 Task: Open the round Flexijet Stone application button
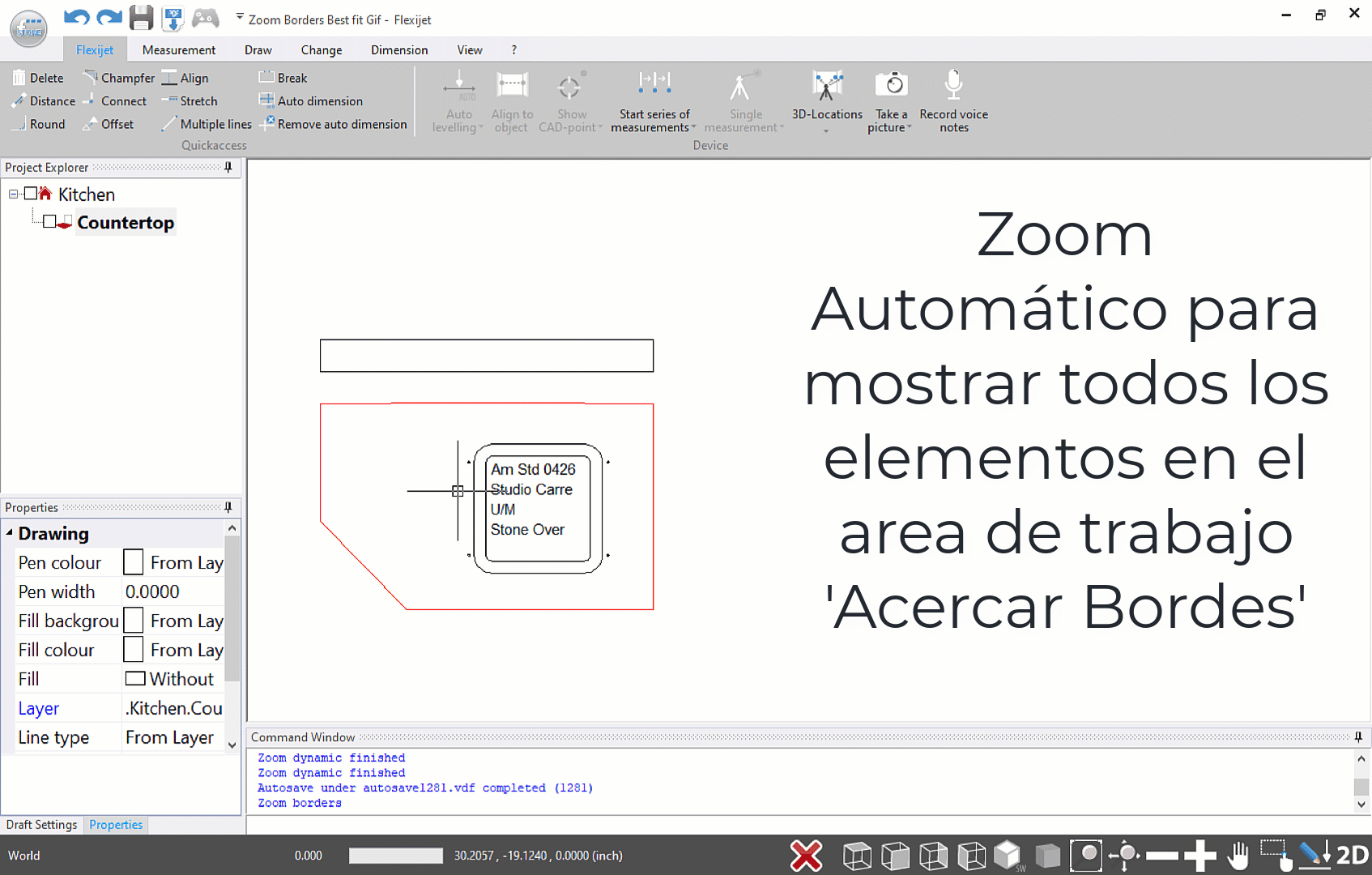(x=28, y=28)
